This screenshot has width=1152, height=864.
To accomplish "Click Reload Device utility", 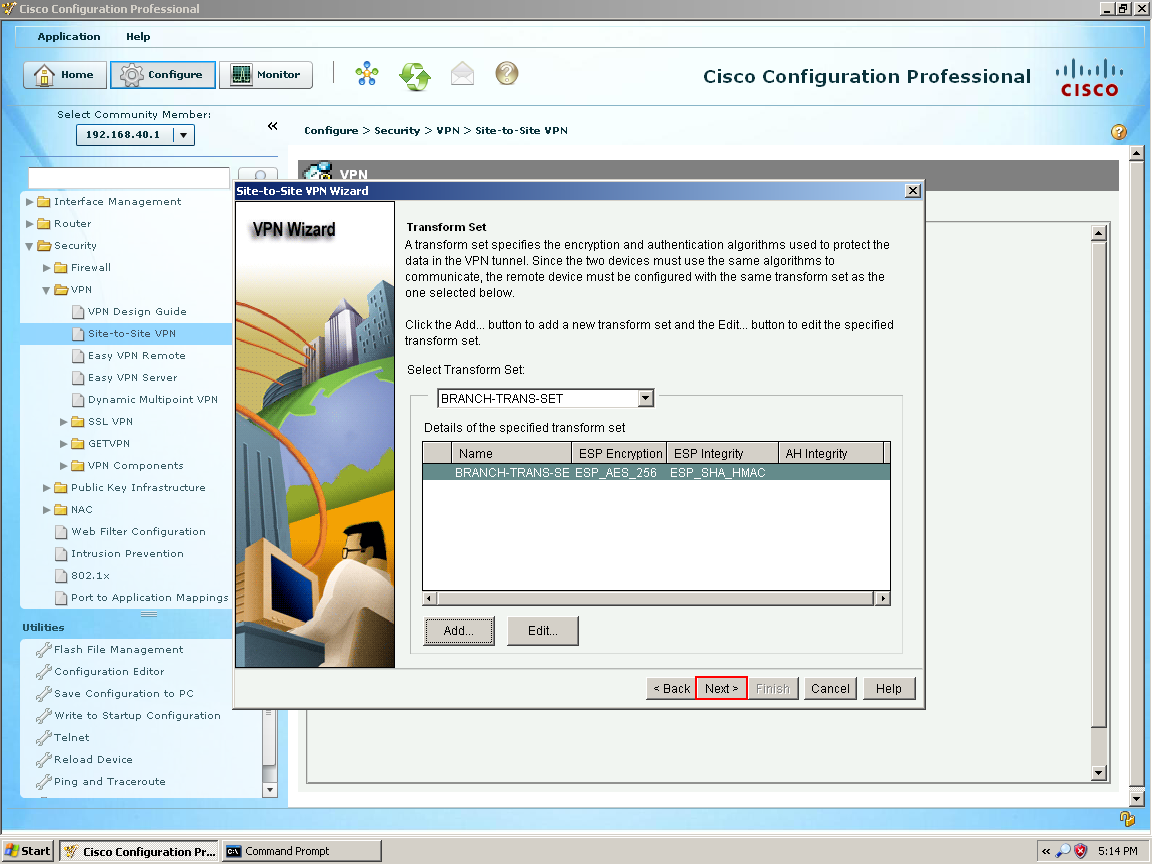I will tap(93, 760).
